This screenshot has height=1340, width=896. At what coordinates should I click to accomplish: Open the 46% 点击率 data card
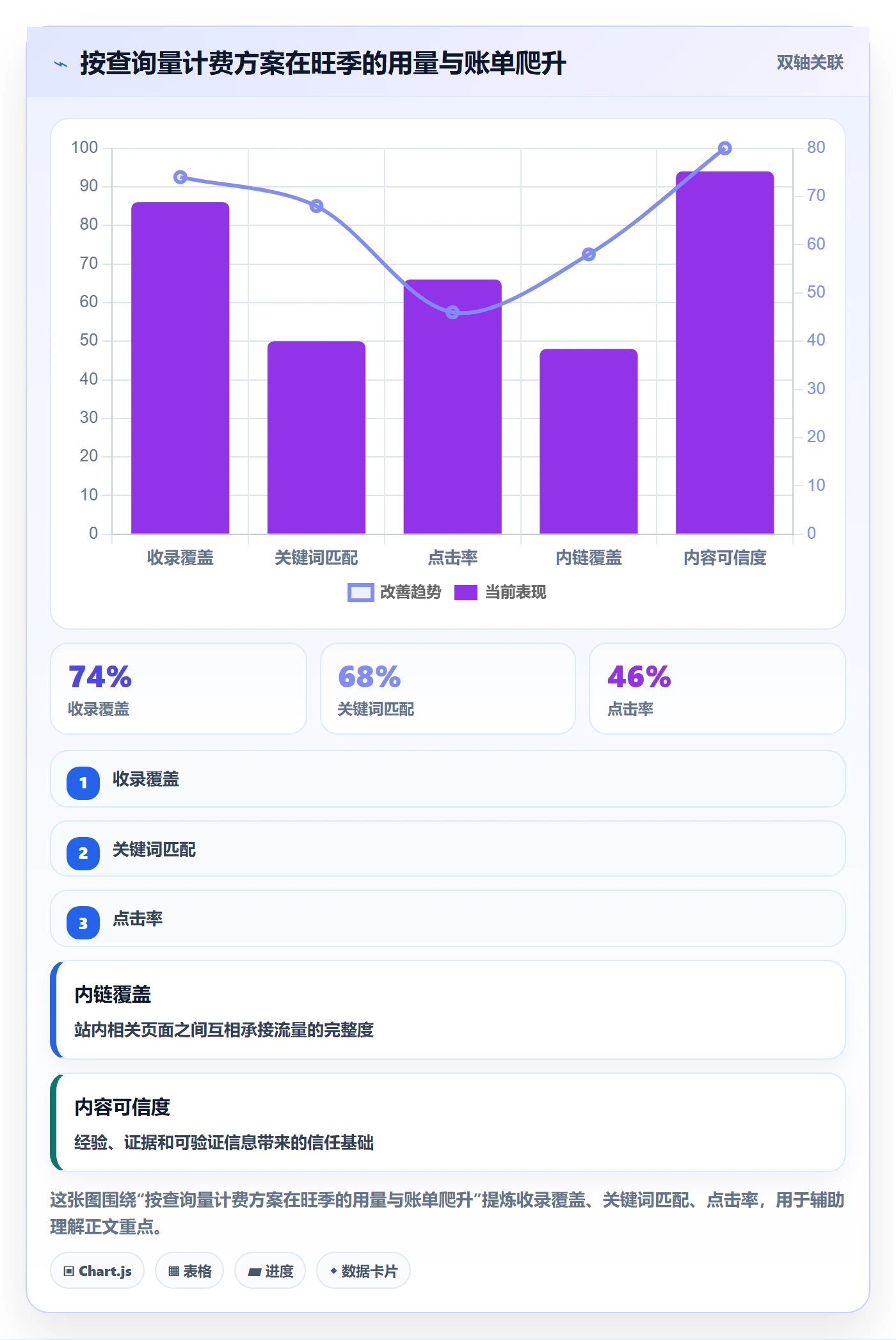(x=717, y=689)
